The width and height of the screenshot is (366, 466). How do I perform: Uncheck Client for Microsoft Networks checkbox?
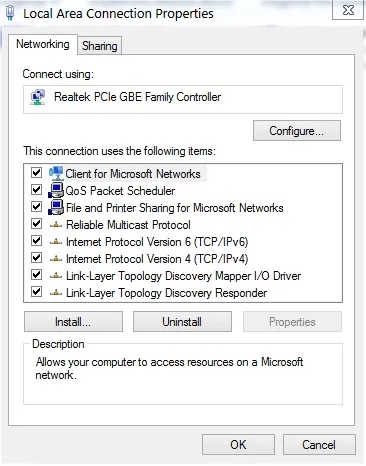(36, 173)
